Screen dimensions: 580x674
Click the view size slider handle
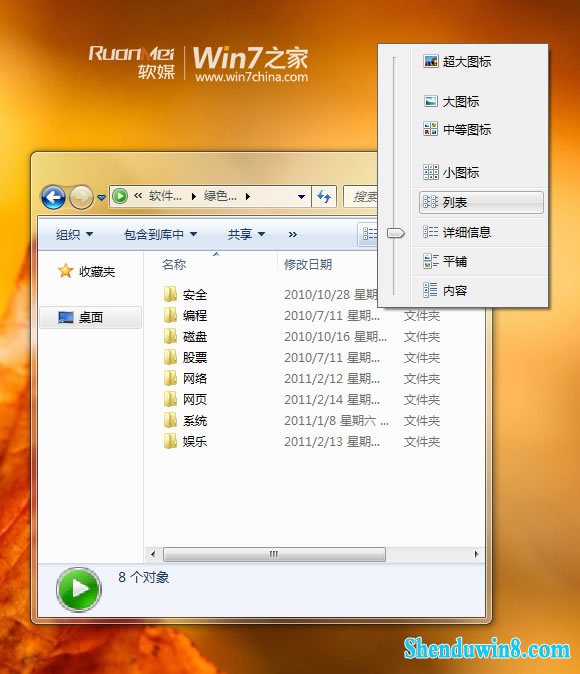[x=396, y=233]
